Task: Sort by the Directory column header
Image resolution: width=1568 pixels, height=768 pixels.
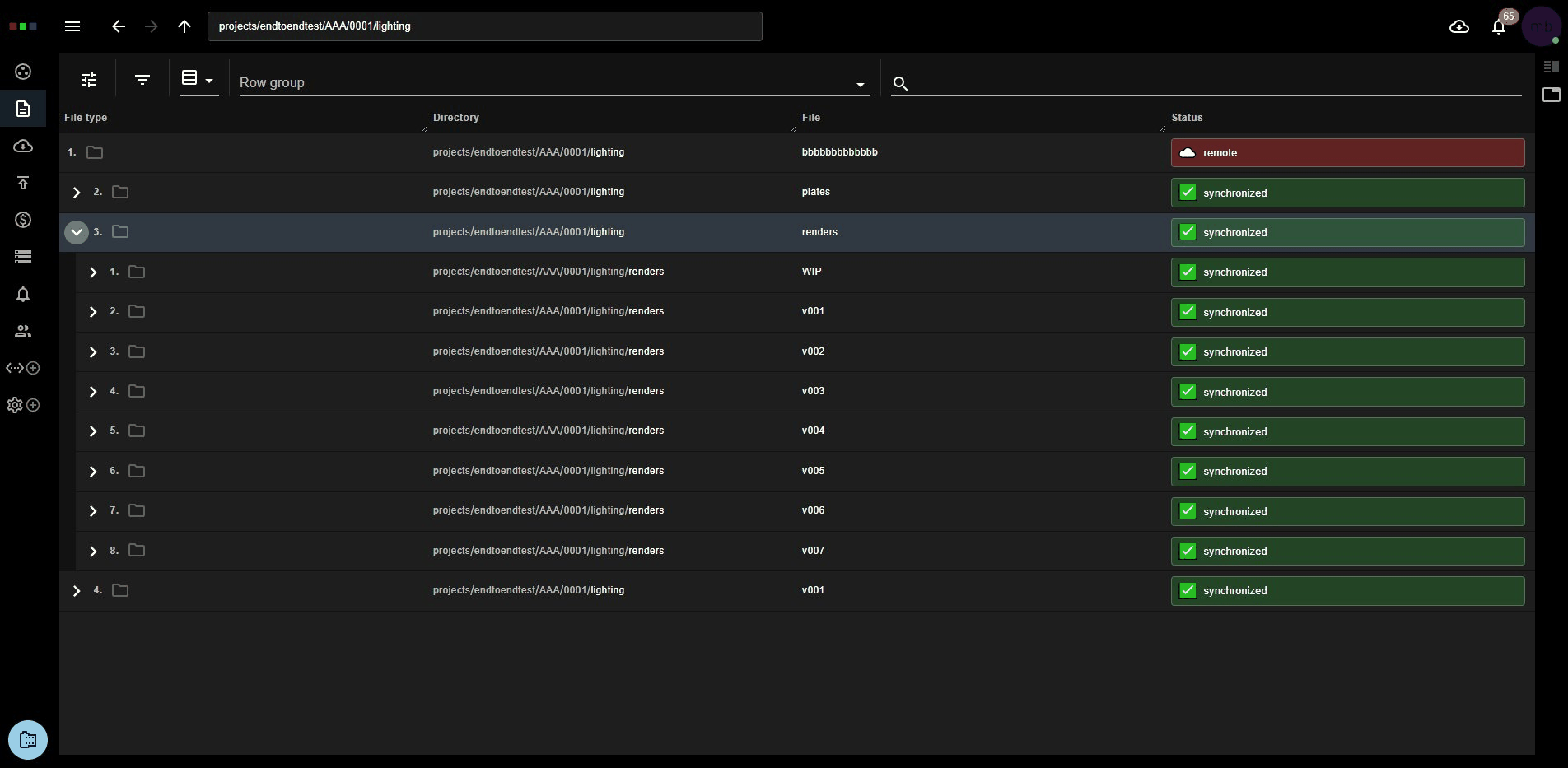Action: tap(456, 118)
